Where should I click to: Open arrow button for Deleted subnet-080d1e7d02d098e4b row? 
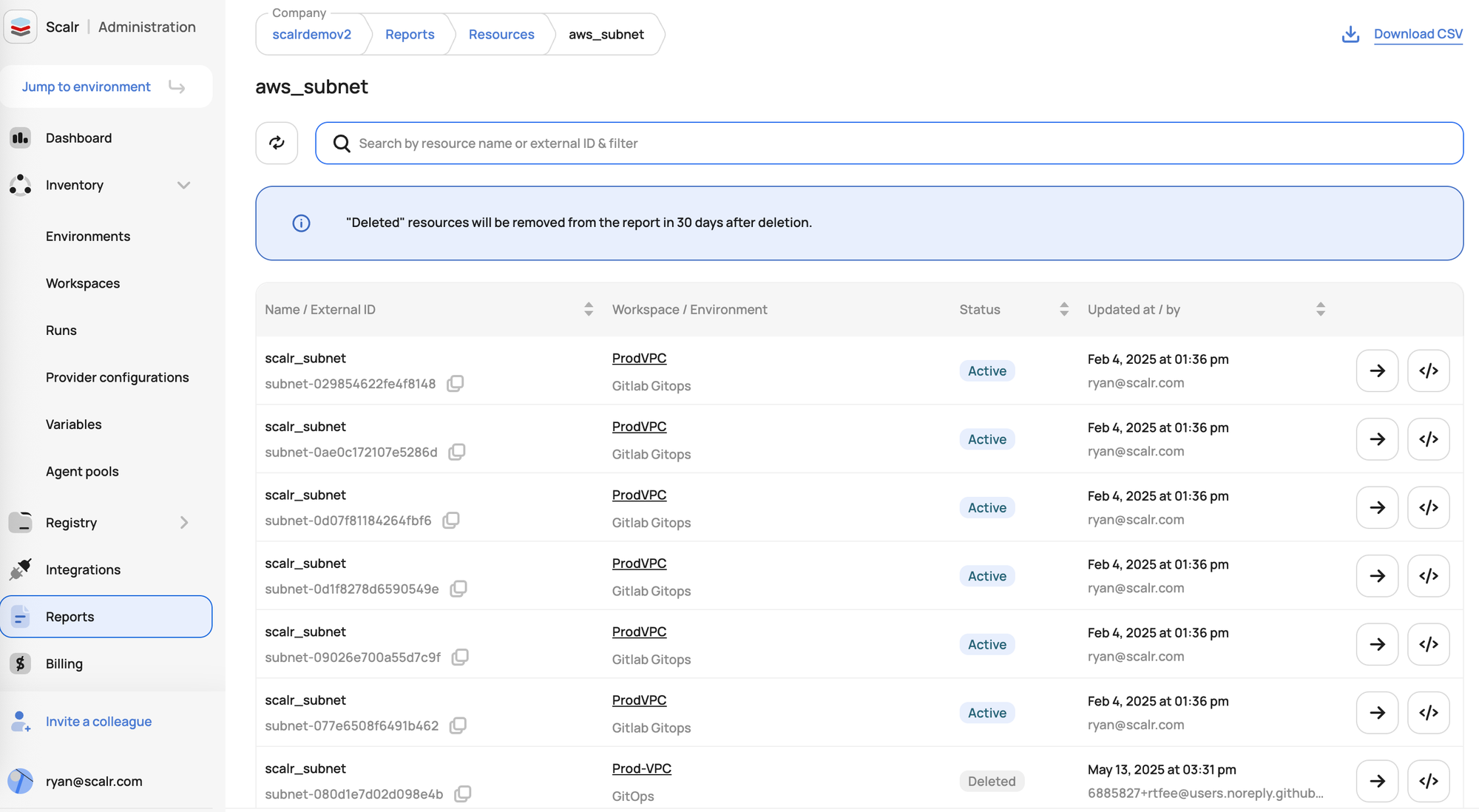coord(1377,781)
